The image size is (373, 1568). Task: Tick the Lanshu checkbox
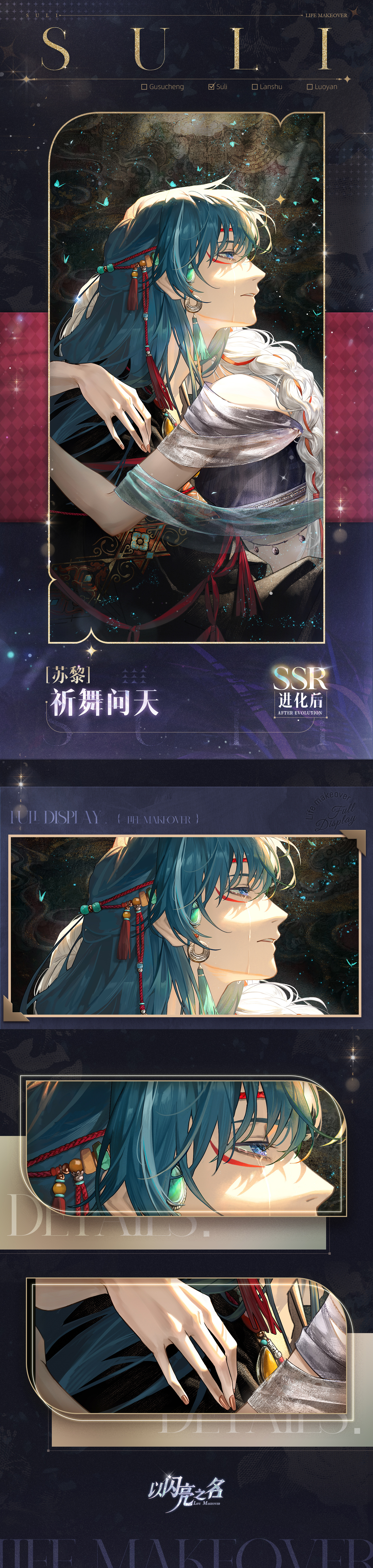pyautogui.click(x=255, y=87)
